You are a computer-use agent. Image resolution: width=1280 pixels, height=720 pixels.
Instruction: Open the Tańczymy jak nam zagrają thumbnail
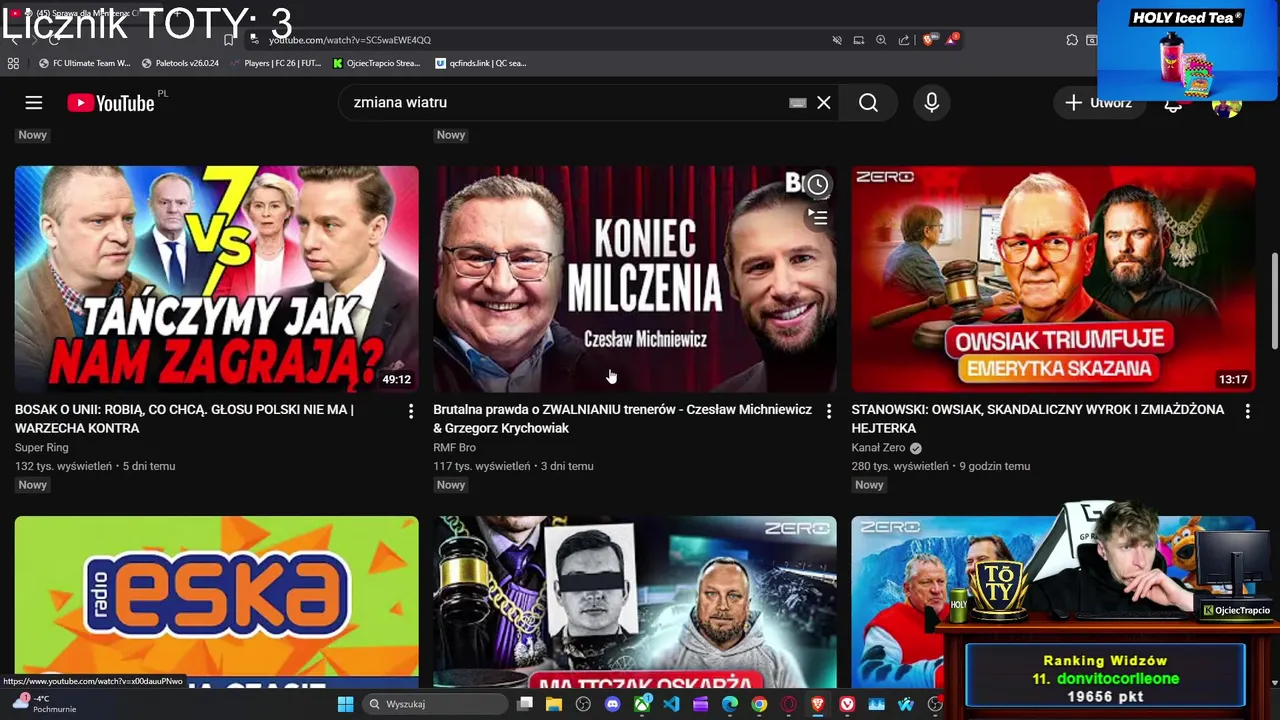coord(217,279)
